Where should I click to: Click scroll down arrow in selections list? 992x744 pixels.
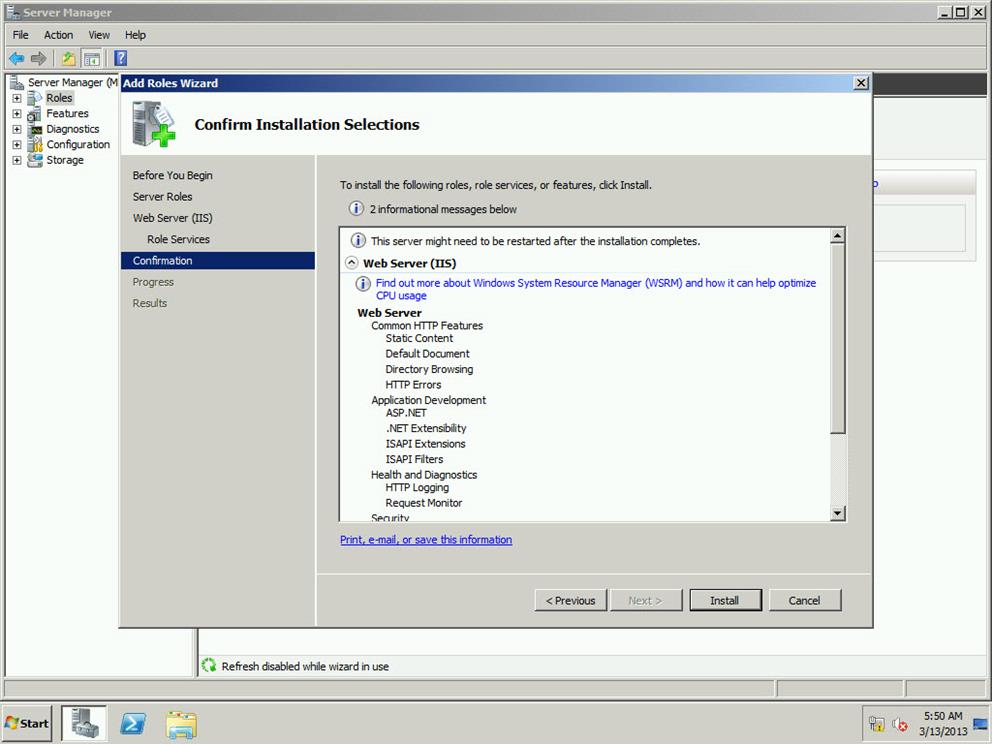[x=837, y=513]
